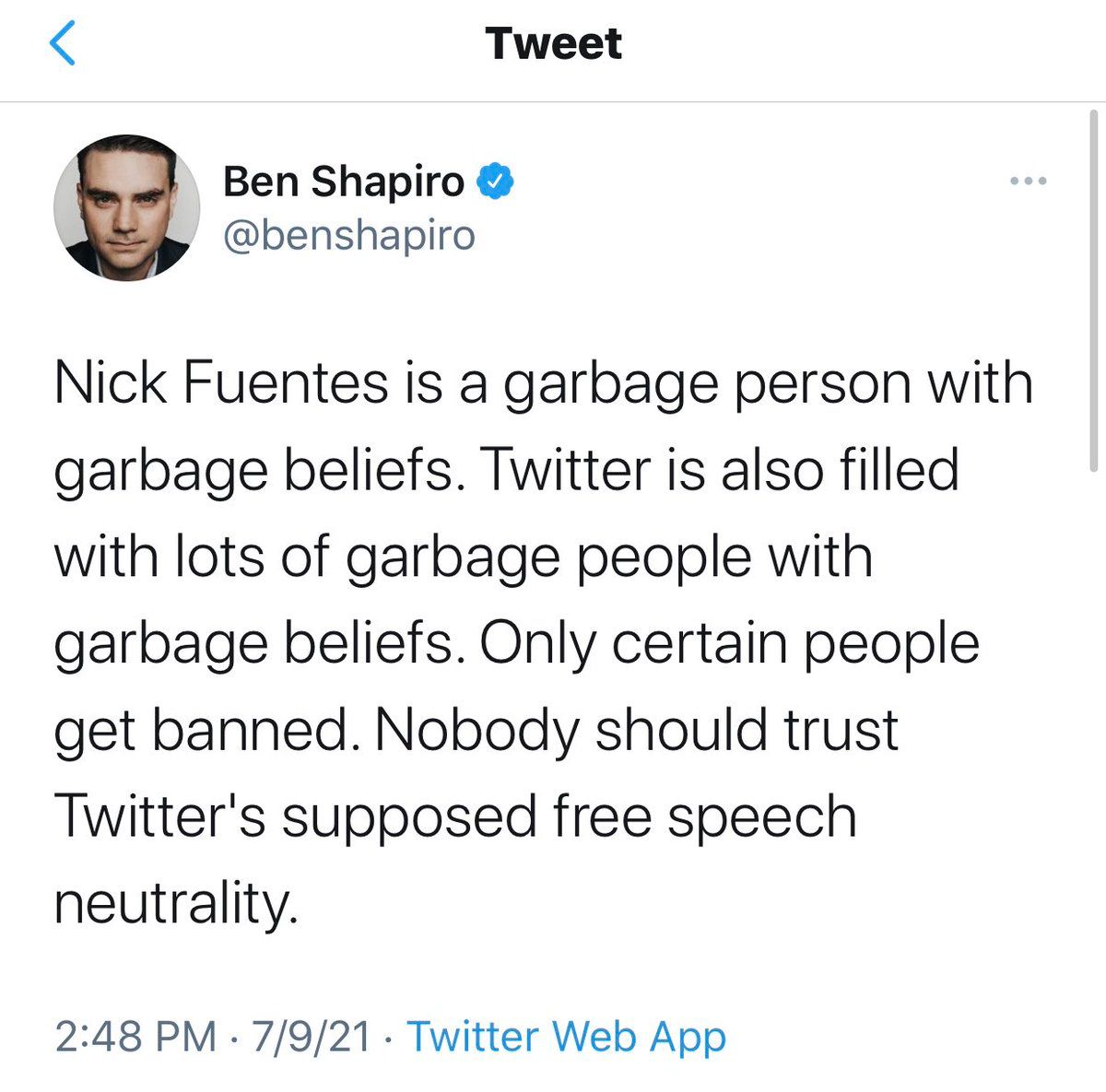Click the line "with lots of garbage people with"

(x=463, y=557)
